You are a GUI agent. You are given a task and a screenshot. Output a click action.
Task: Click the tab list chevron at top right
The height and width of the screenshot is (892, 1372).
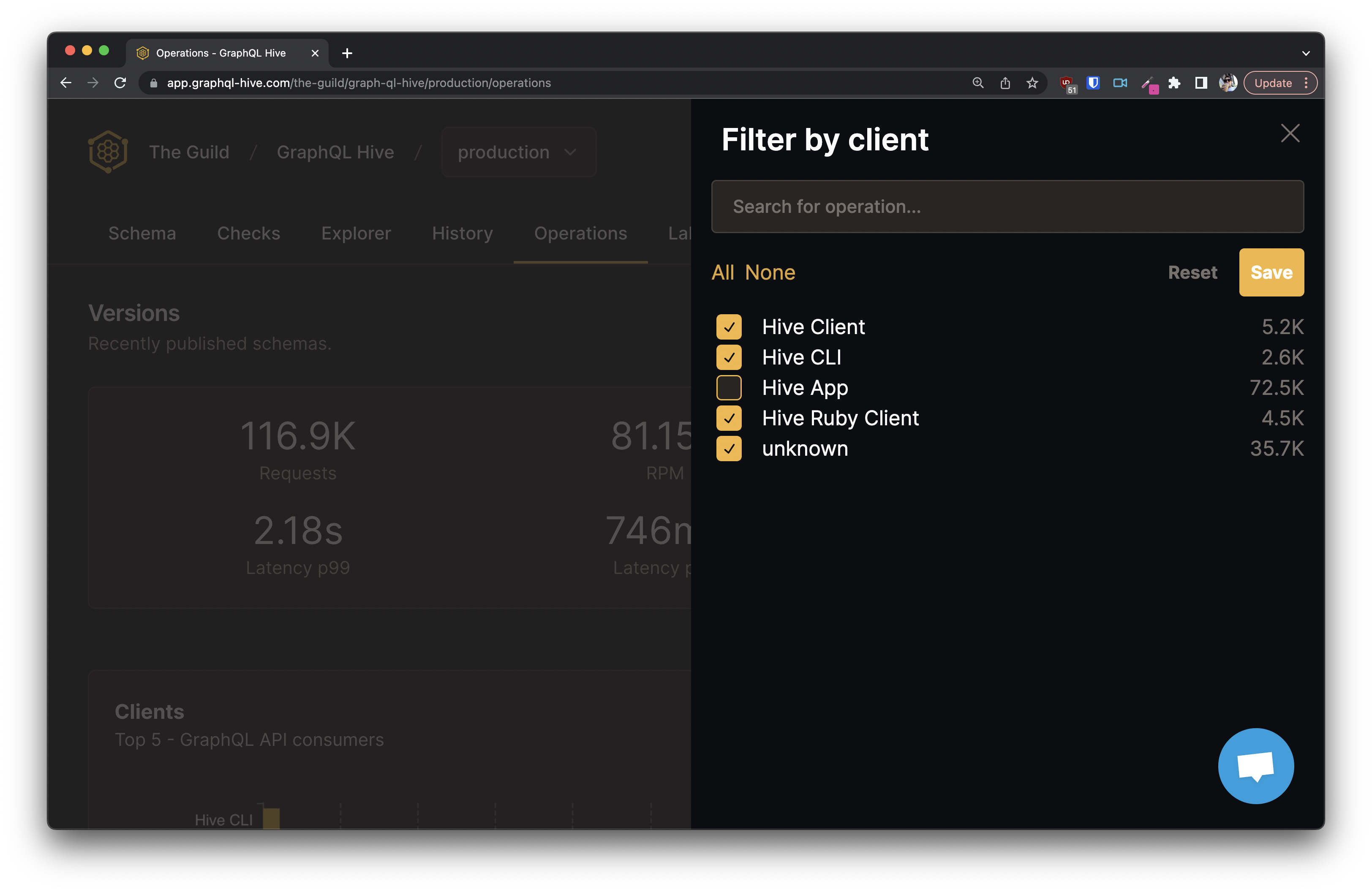click(x=1306, y=53)
